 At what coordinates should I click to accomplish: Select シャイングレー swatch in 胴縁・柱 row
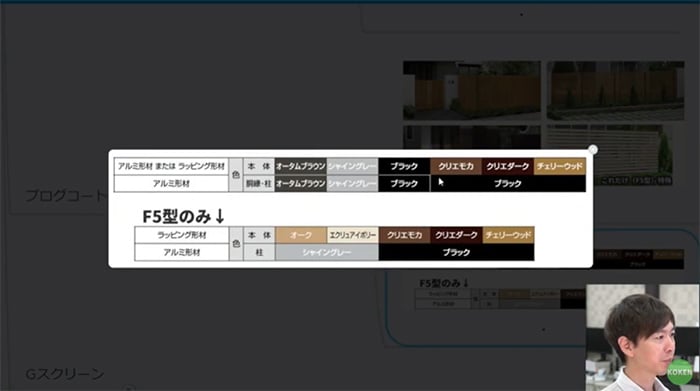pos(352,183)
